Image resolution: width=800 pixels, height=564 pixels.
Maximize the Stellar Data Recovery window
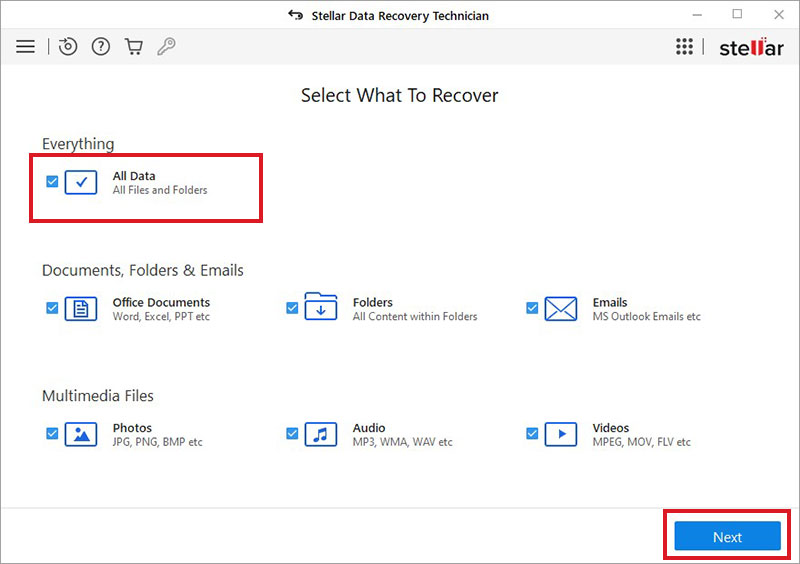click(x=737, y=14)
